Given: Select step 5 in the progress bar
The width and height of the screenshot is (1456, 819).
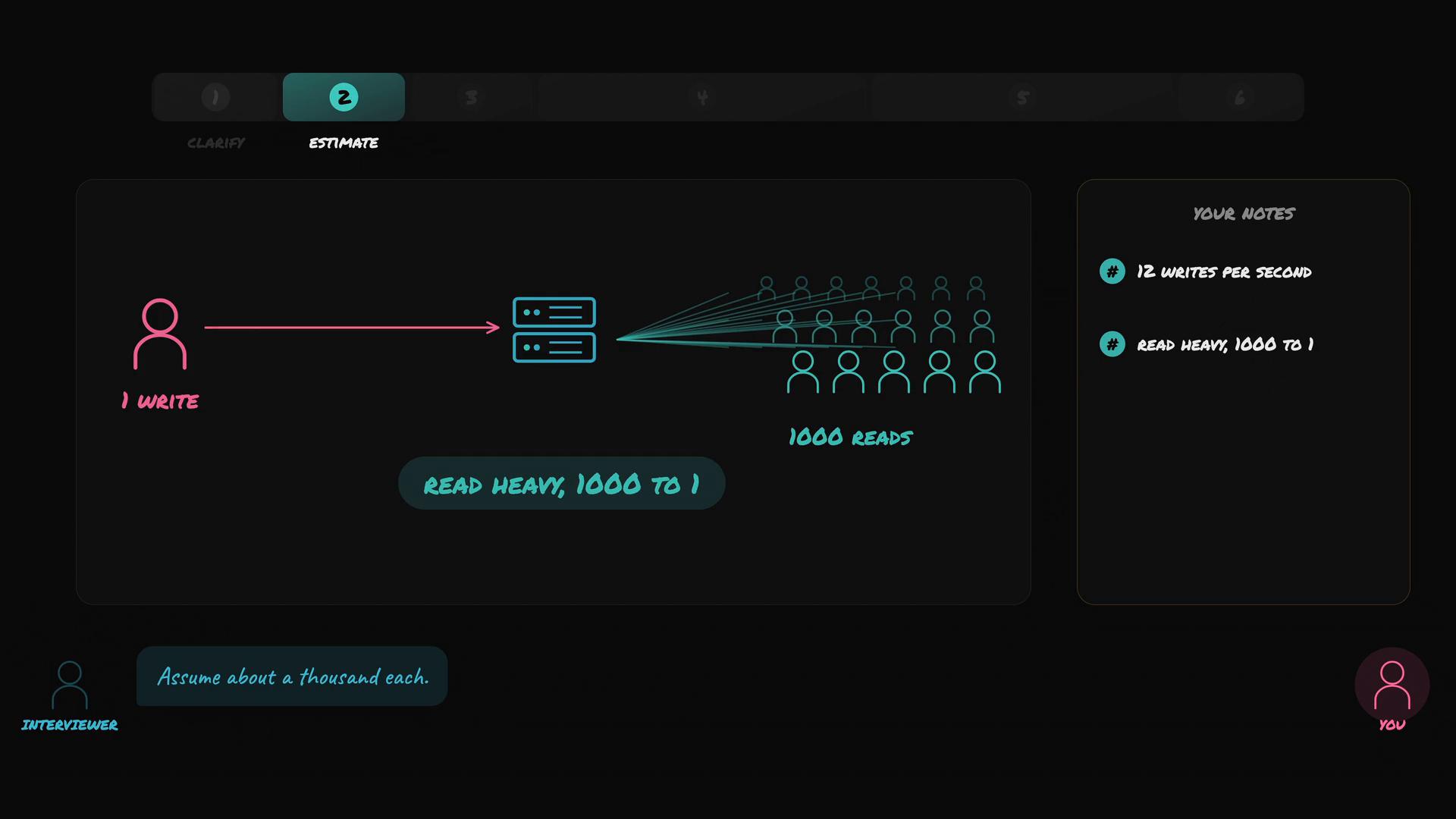Looking at the screenshot, I should pos(1022,97).
